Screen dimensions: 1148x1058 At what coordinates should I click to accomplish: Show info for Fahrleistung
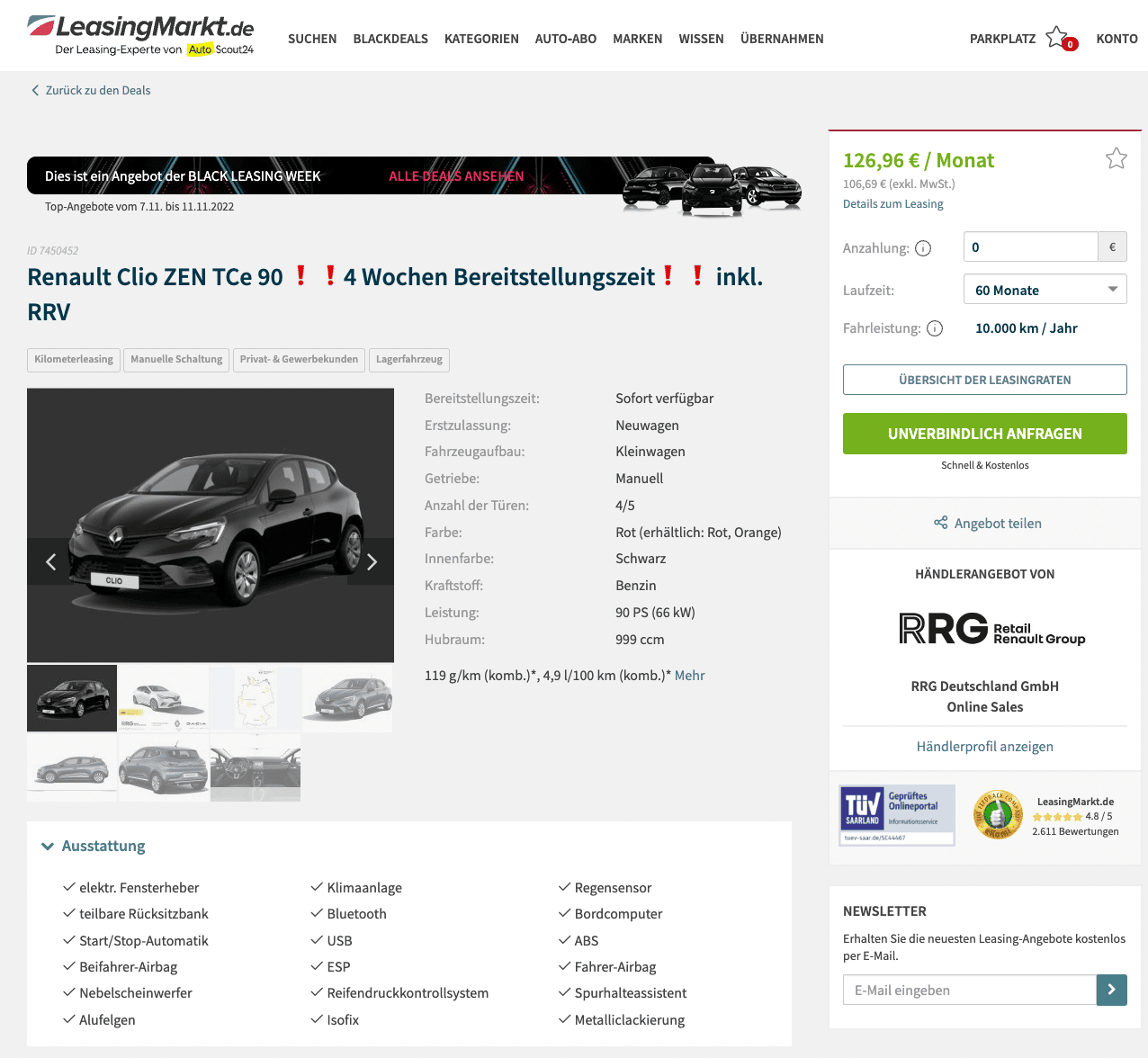click(935, 328)
